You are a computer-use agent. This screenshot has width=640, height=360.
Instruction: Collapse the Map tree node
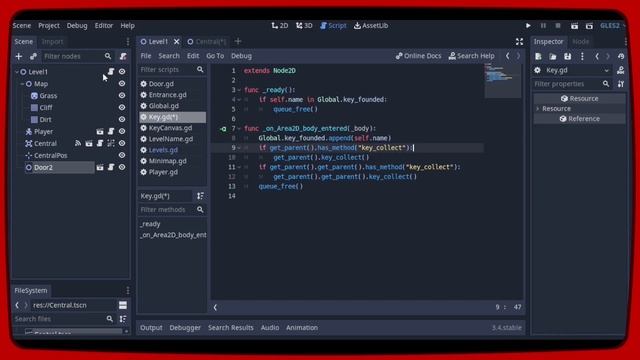click(x=22, y=84)
